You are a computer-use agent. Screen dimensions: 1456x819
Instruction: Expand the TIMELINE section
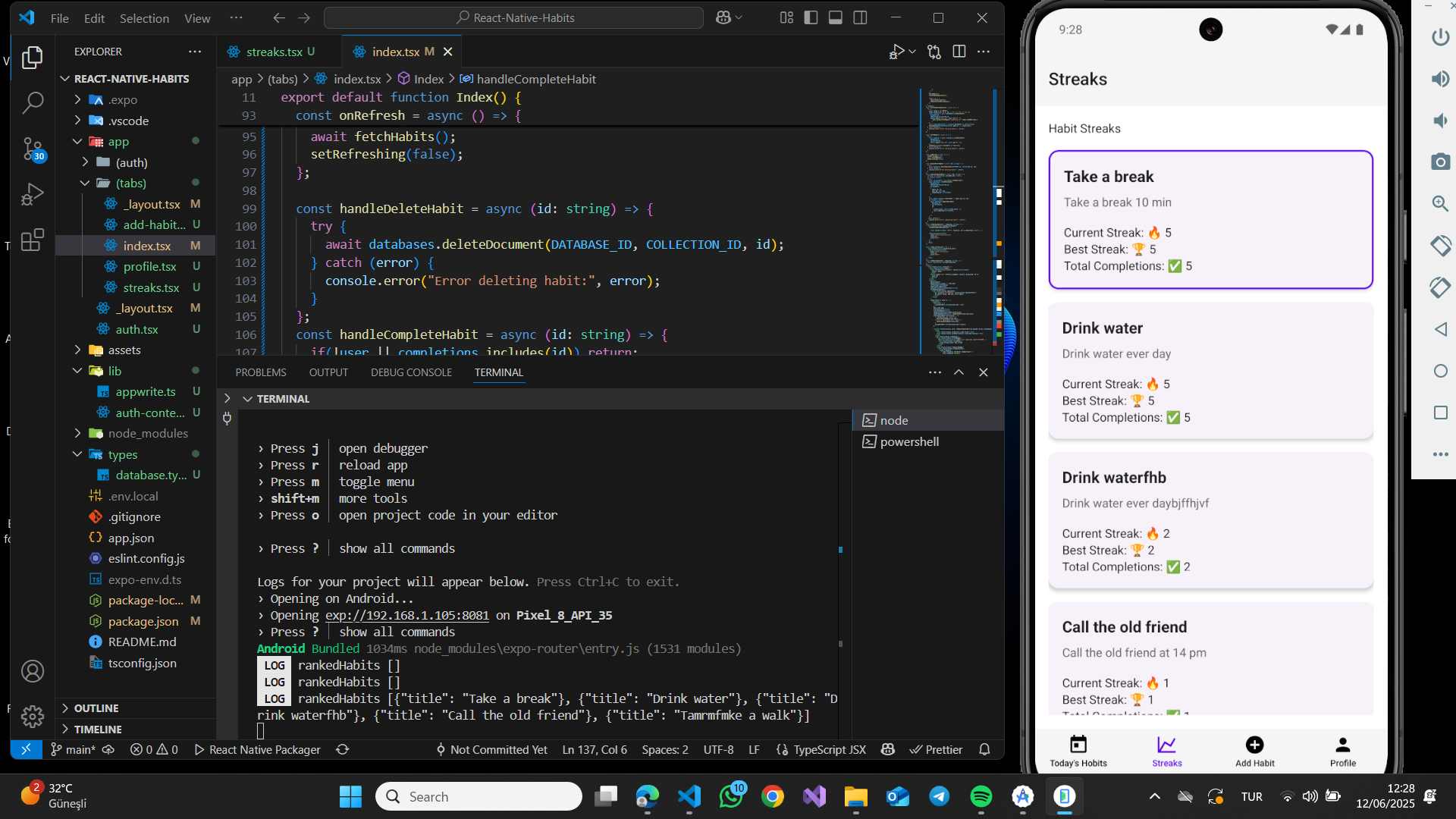[97, 729]
